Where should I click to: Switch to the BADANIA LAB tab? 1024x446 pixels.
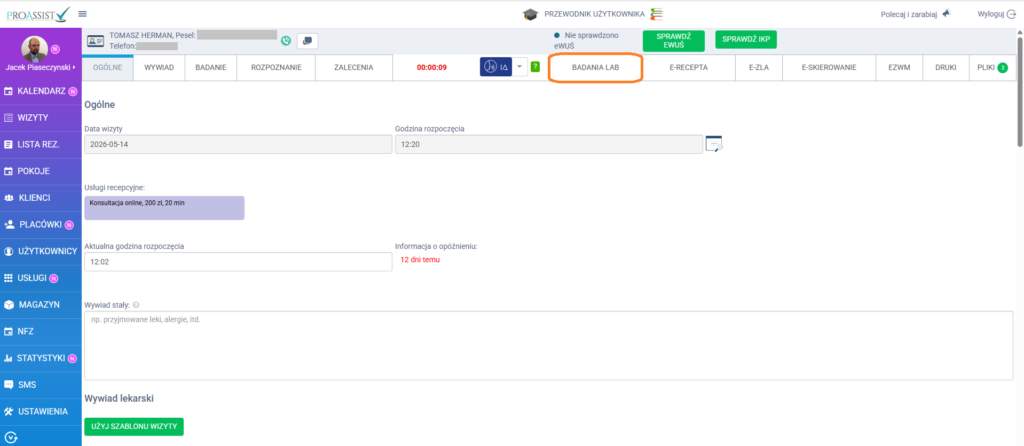[595, 67]
